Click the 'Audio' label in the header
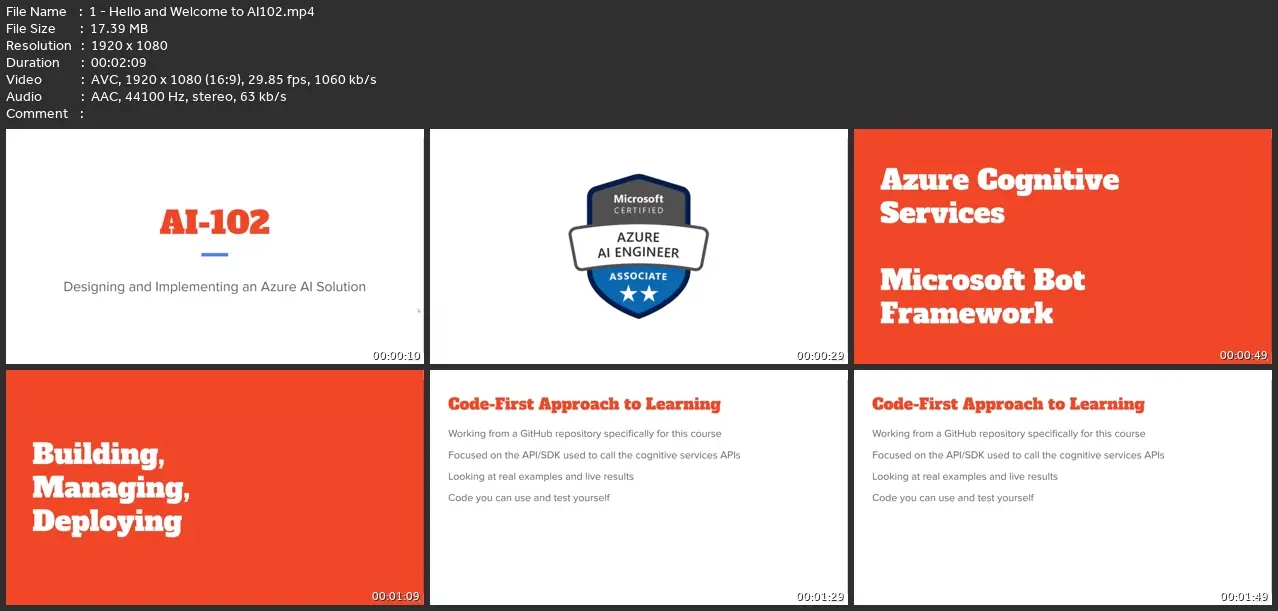1278x611 pixels. tap(24, 97)
